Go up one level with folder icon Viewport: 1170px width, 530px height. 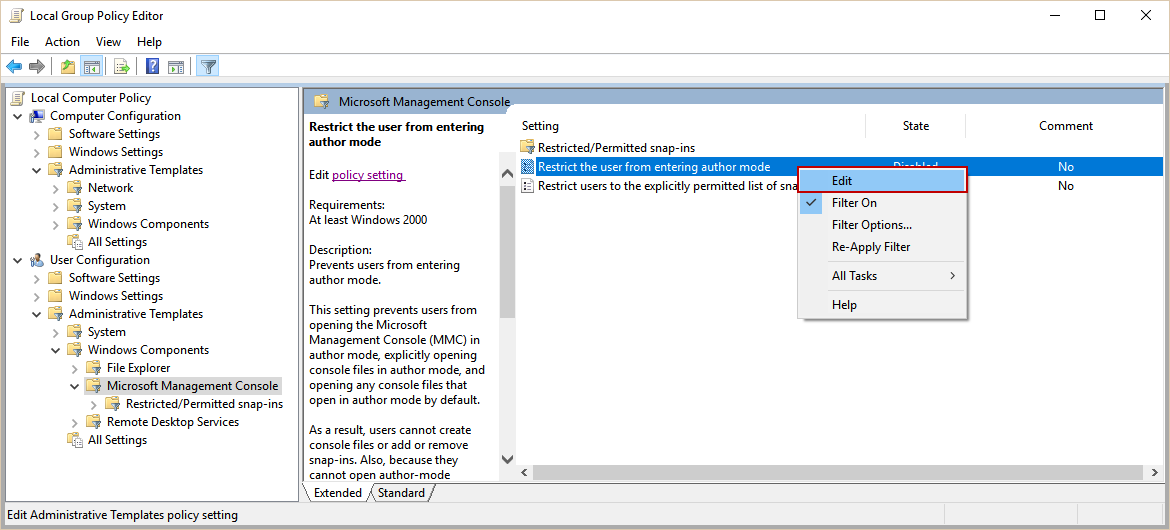(68, 67)
